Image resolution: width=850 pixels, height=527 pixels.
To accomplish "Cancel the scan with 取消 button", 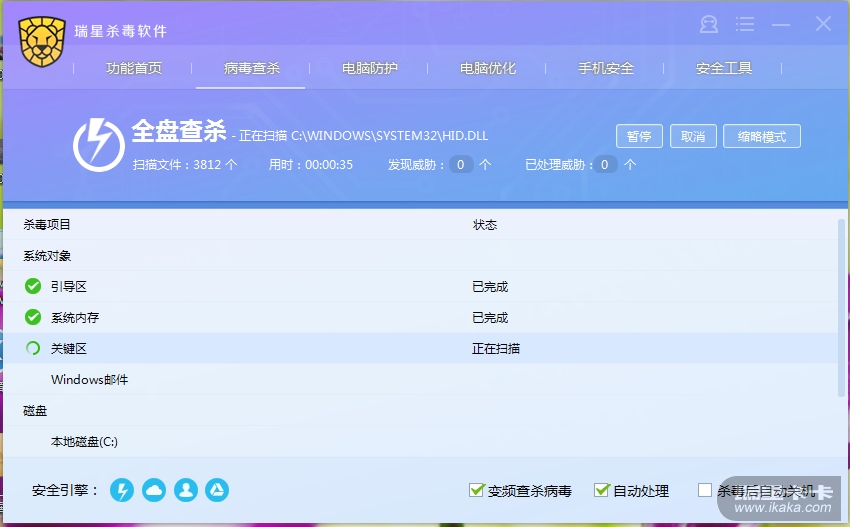I will pos(693,136).
